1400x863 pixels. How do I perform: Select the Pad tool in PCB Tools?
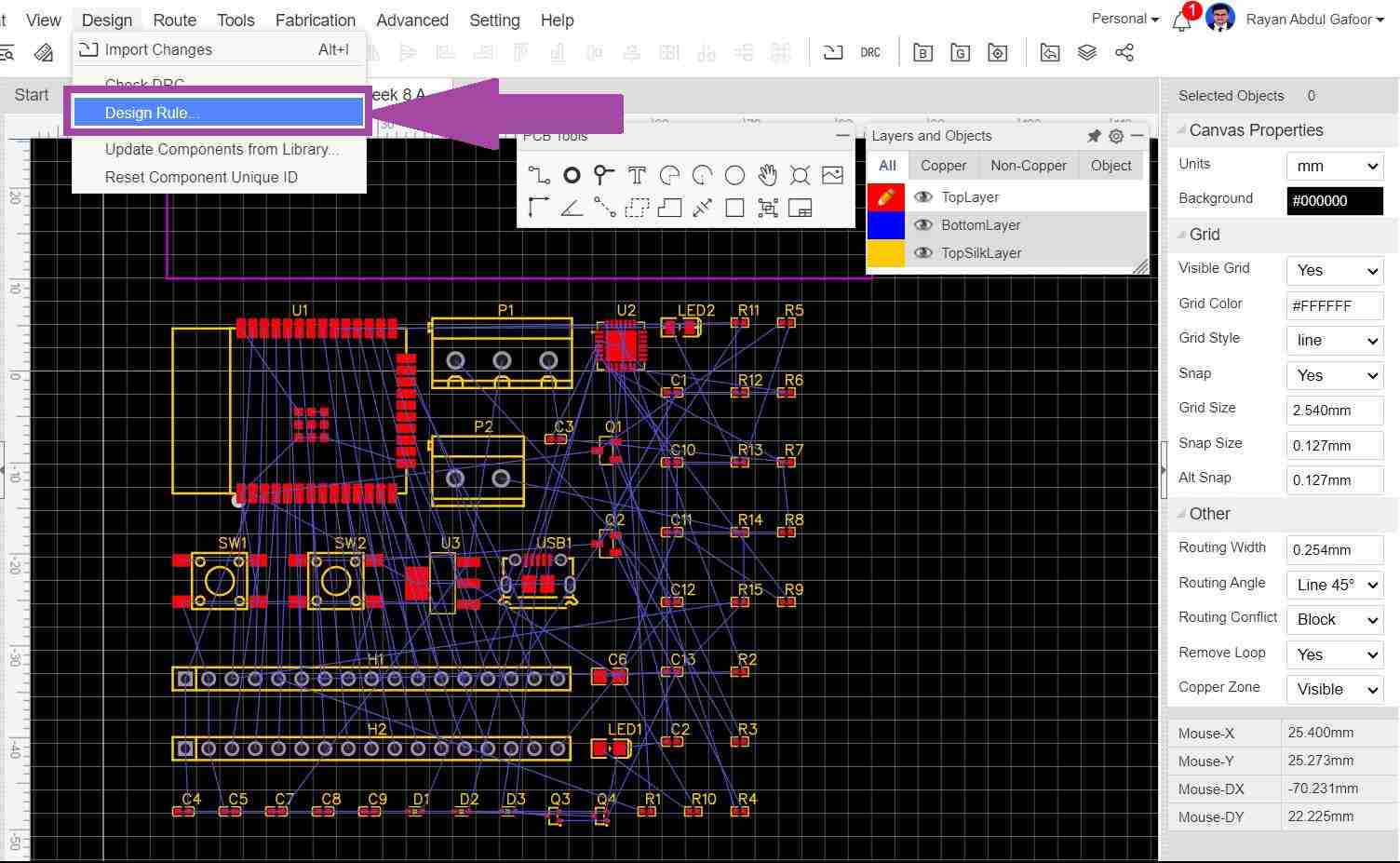coord(572,175)
